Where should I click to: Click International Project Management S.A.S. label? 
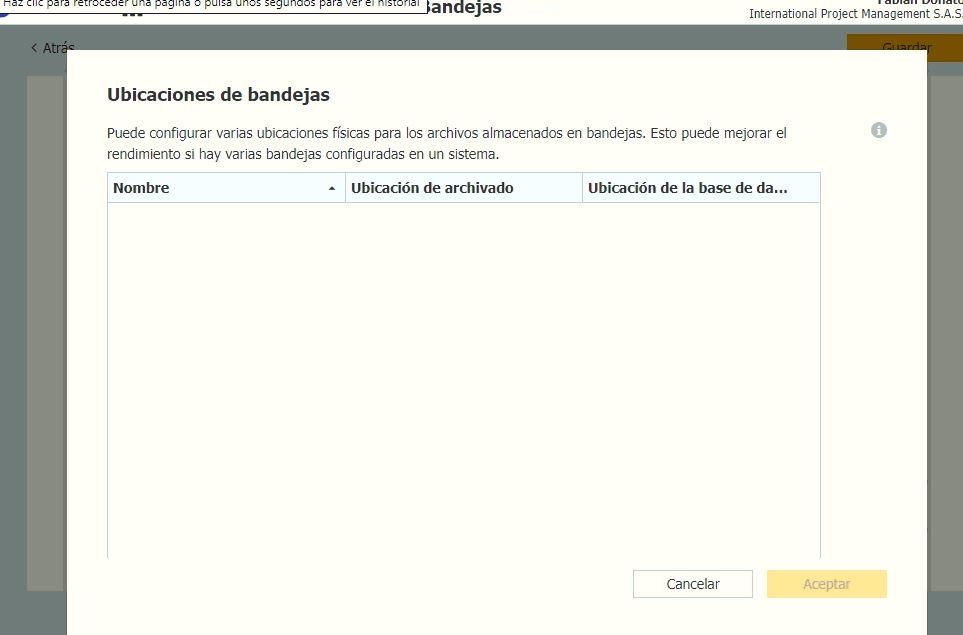(855, 14)
